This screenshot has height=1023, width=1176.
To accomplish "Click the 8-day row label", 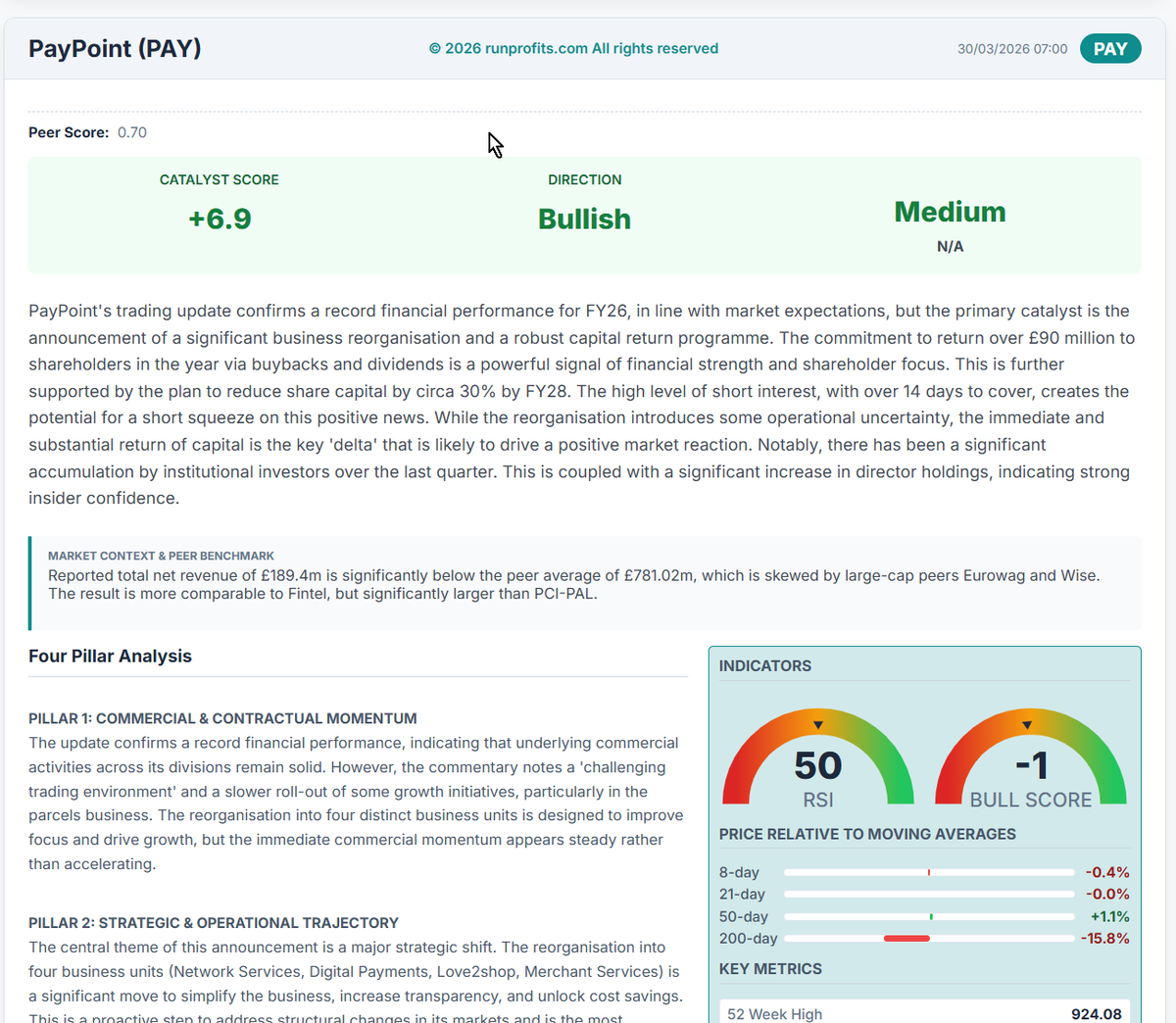I will pos(739,872).
